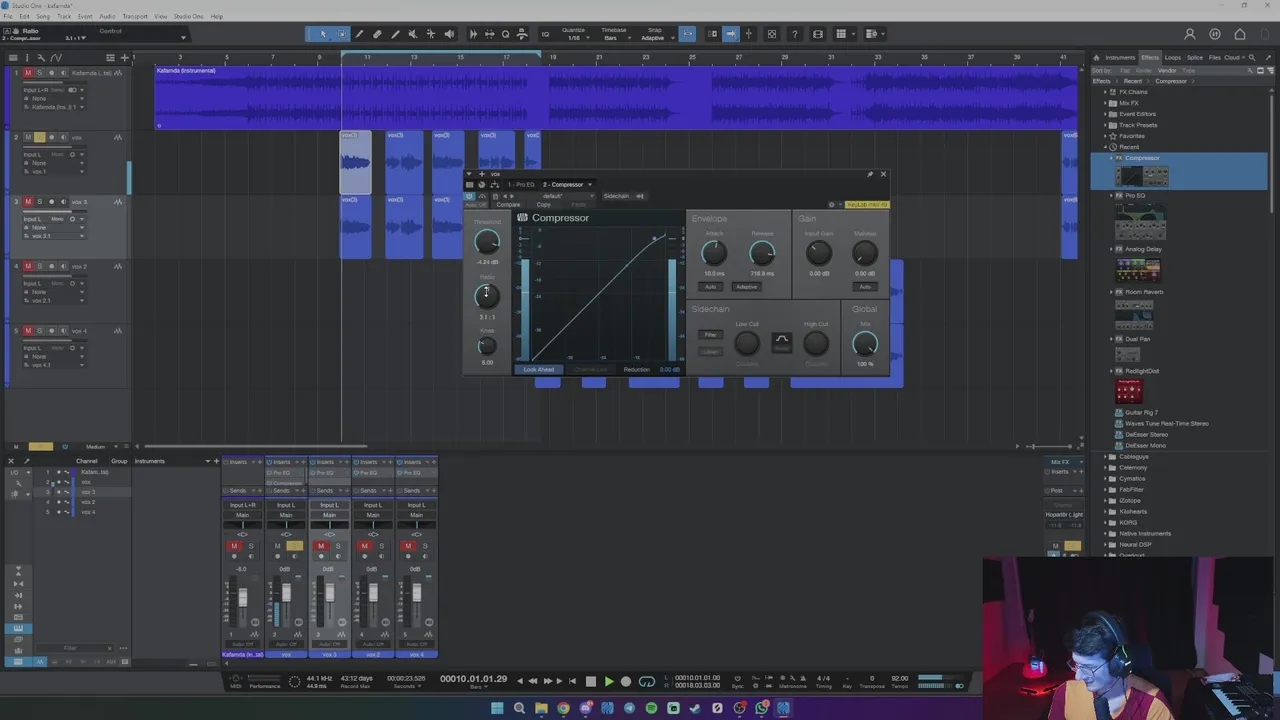Image resolution: width=1280 pixels, height=720 pixels.
Task: Select the Arrow tool in the toolbar
Action: pos(323,34)
